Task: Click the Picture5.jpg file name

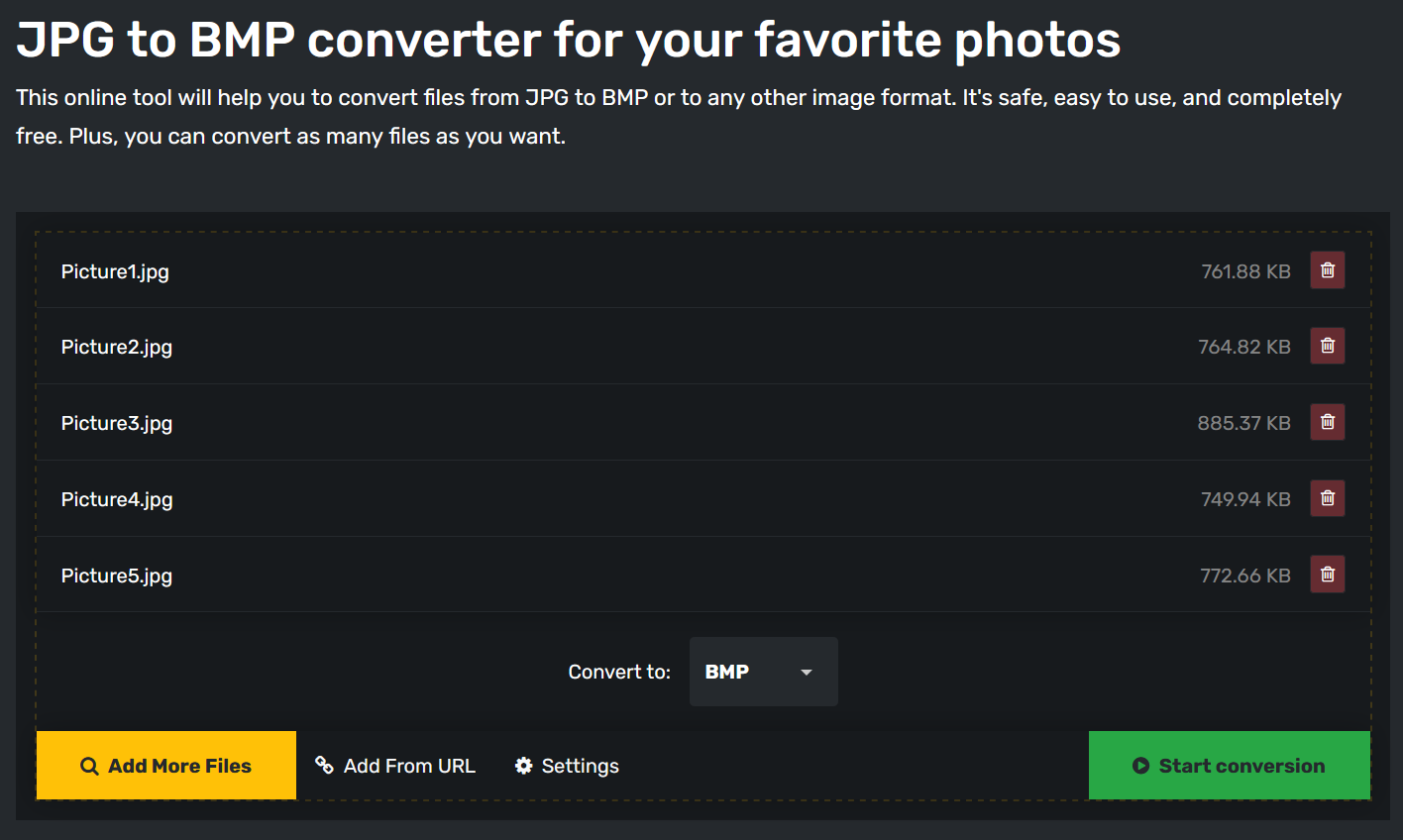Action: [x=117, y=576]
